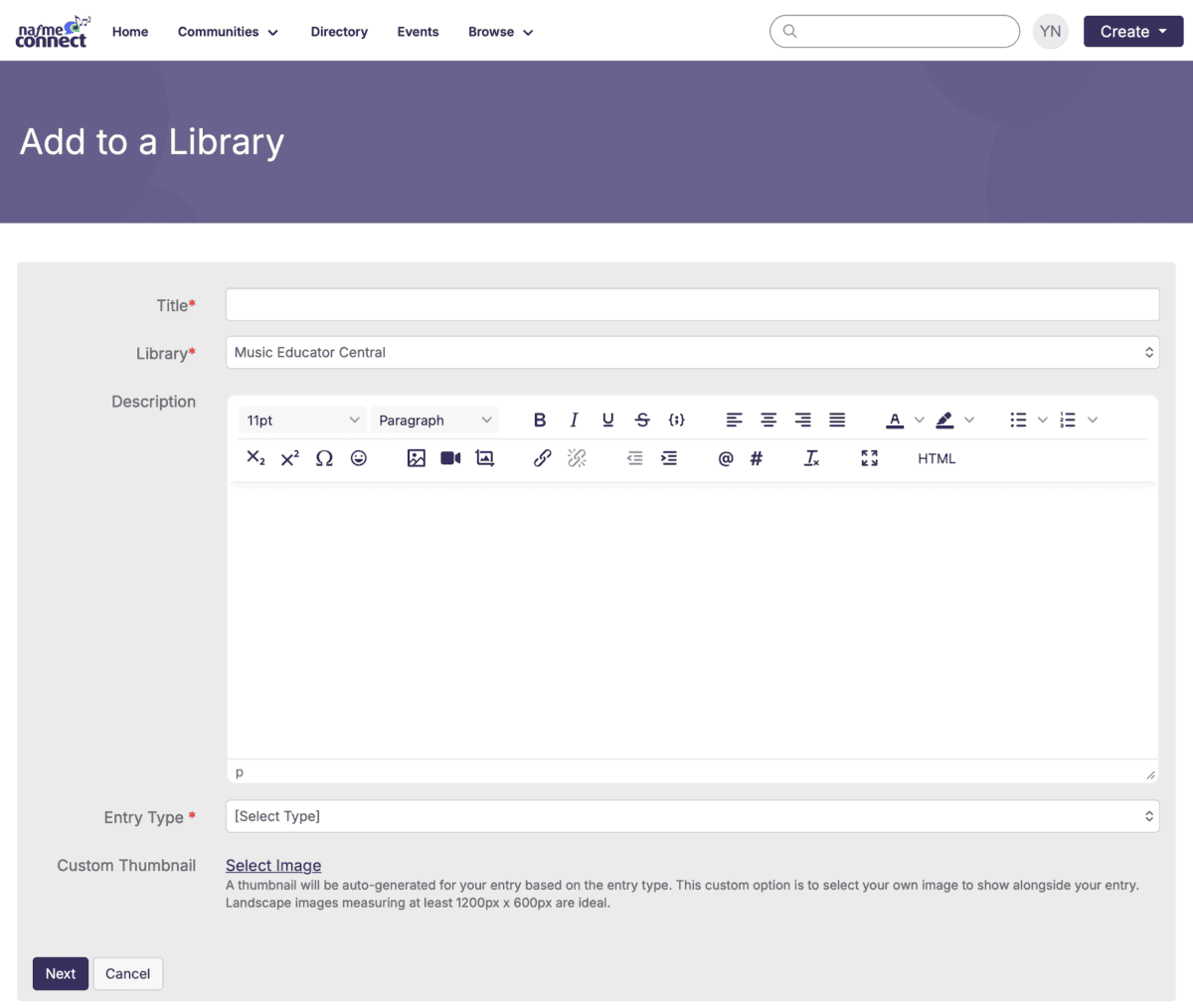
Task: Insert a hashtag with the # icon
Action: click(757, 458)
